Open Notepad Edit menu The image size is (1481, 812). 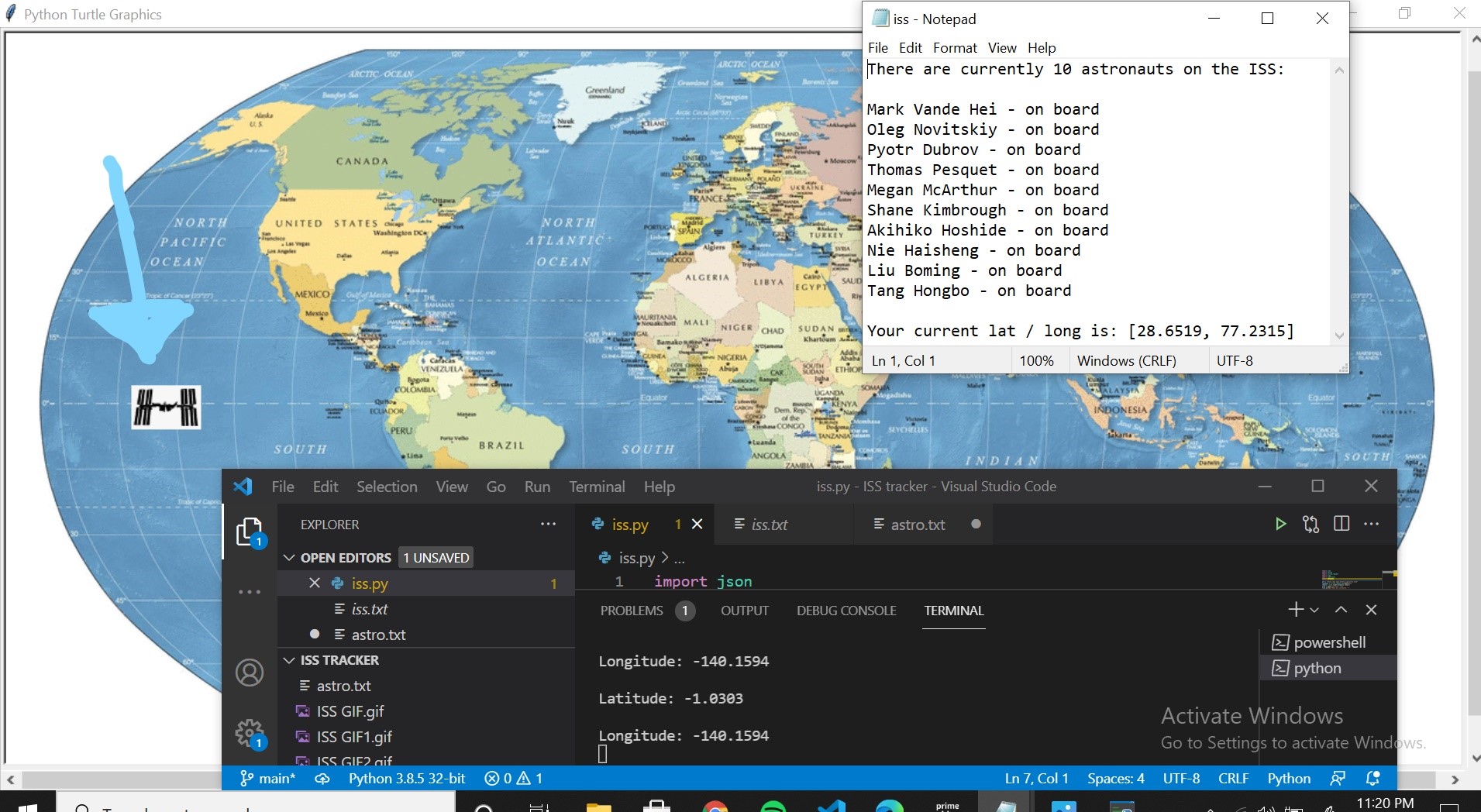click(x=910, y=48)
